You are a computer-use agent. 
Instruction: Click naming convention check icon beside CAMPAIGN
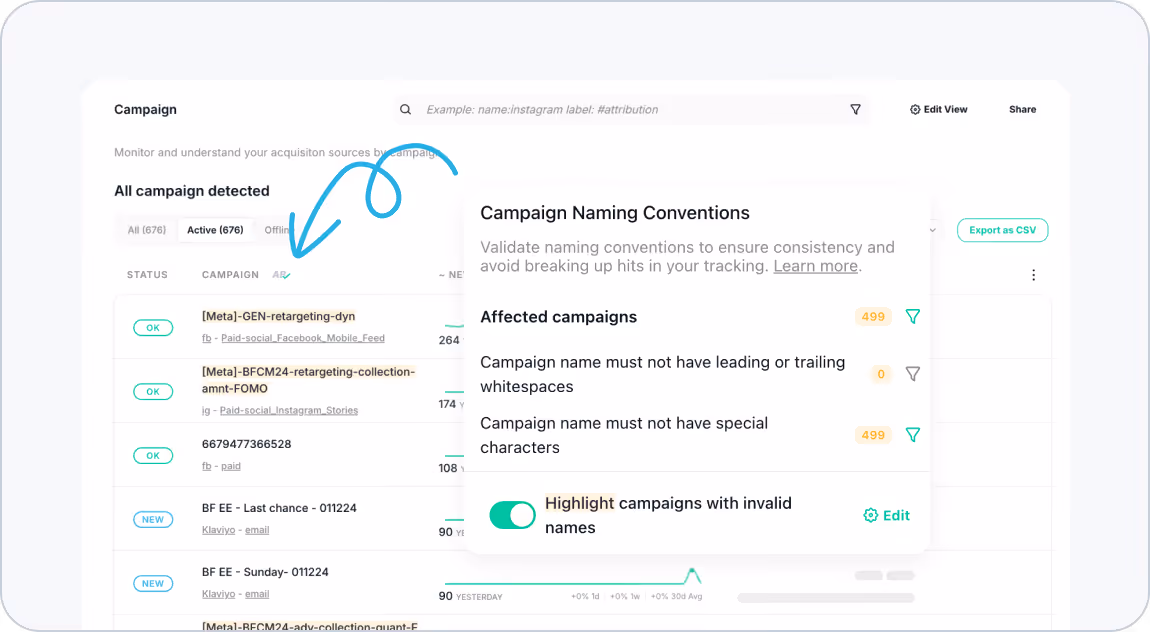pyautogui.click(x=282, y=275)
